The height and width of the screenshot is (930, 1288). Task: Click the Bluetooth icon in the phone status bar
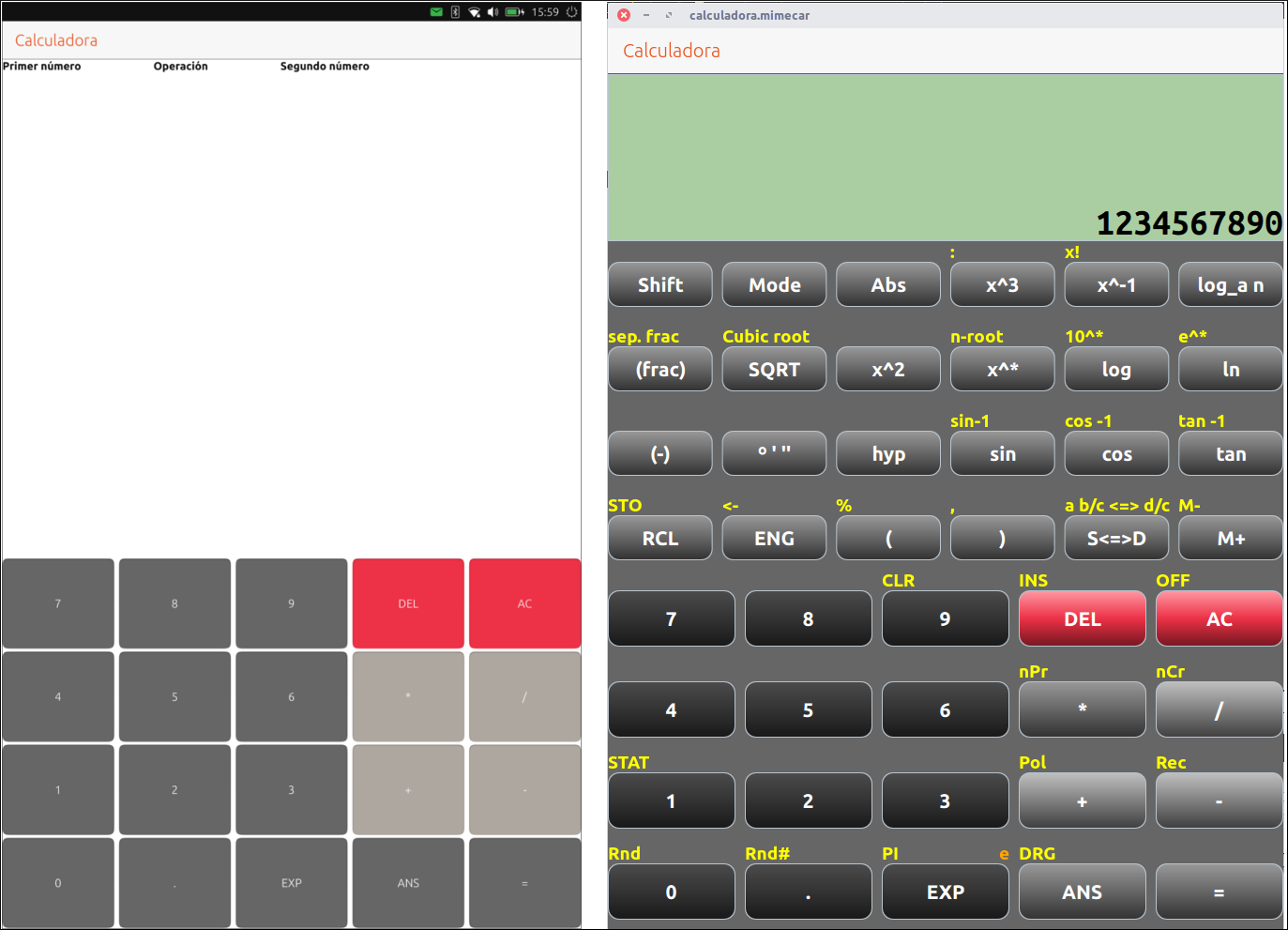click(x=455, y=12)
